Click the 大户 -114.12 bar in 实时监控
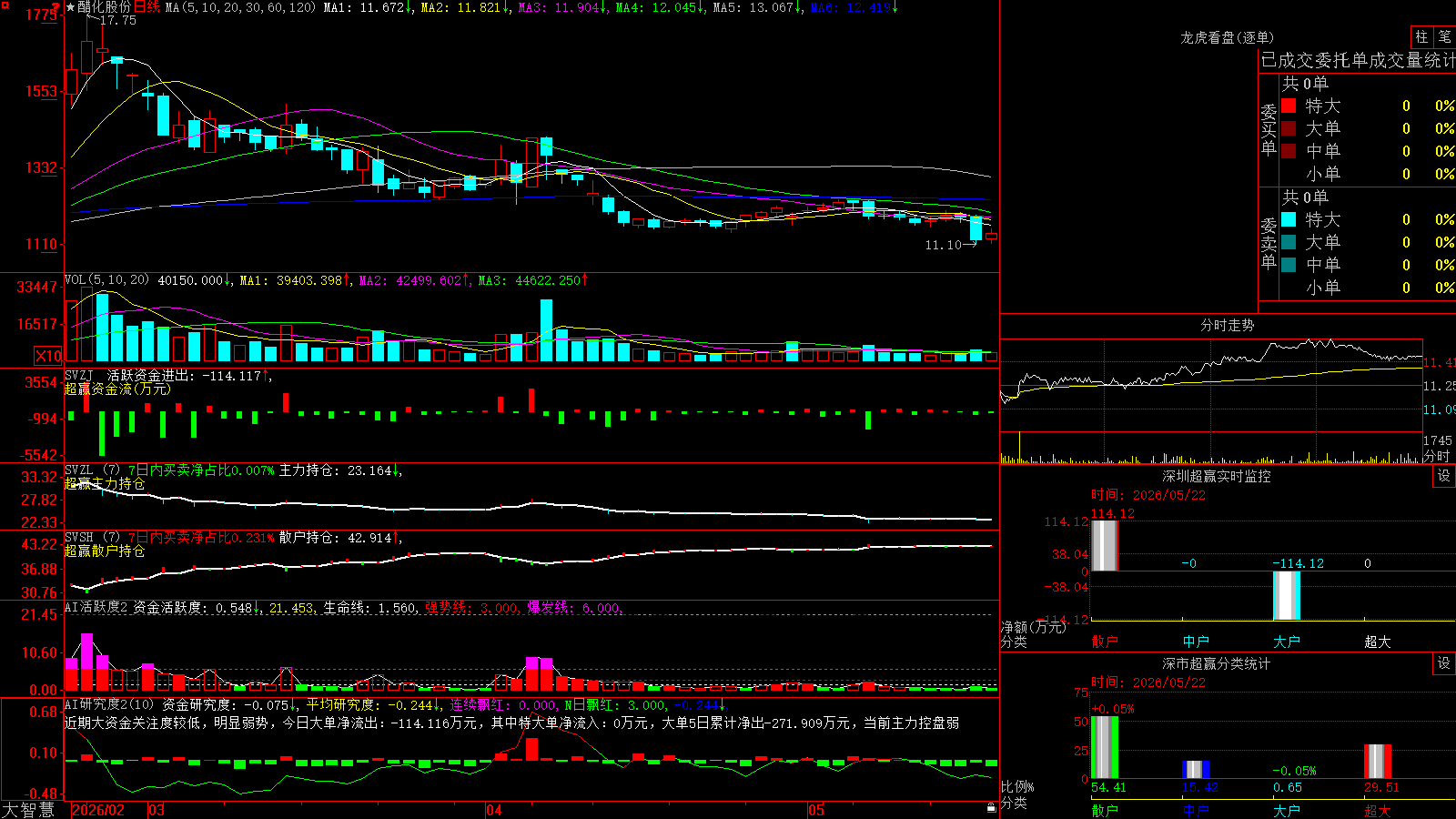 (x=1287, y=596)
